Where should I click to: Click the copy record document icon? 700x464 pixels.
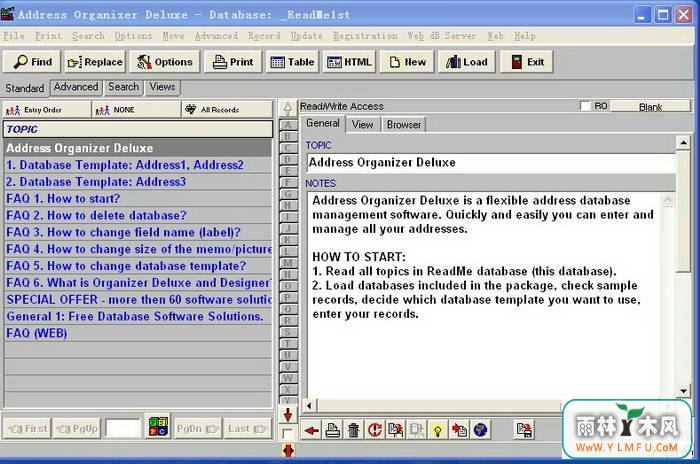395,431
